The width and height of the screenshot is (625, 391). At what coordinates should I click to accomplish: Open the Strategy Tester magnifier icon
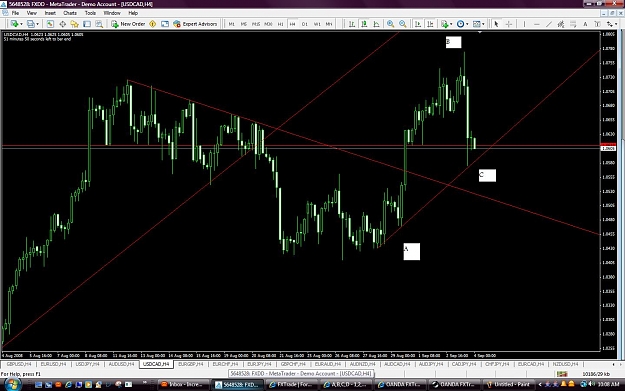coord(99,24)
